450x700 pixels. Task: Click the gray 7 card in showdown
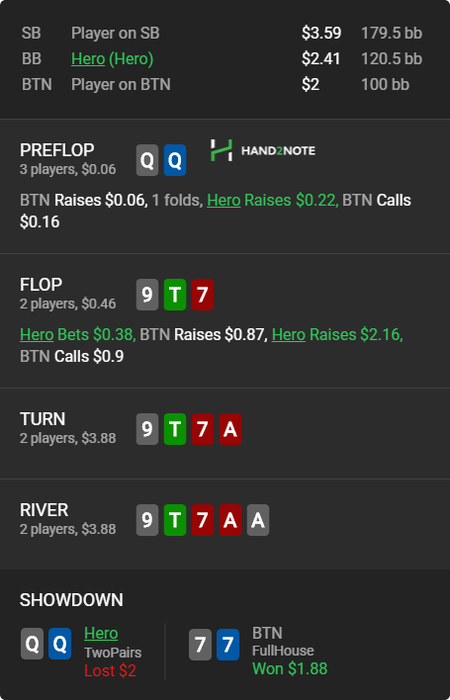(x=200, y=644)
